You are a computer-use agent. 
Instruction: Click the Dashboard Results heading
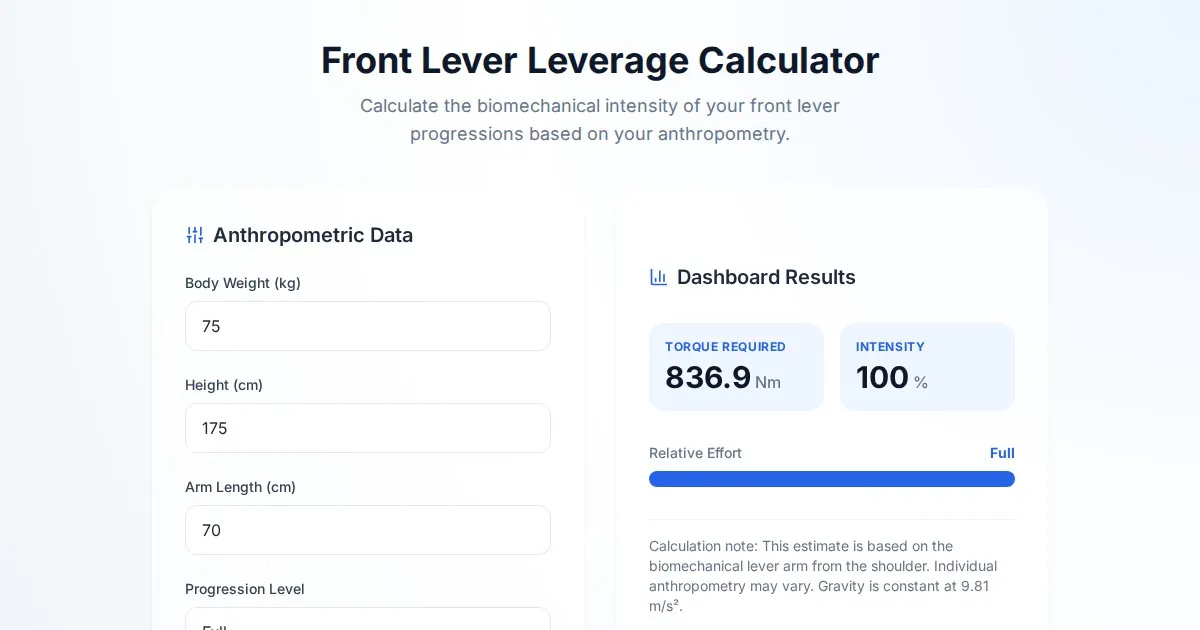(766, 277)
